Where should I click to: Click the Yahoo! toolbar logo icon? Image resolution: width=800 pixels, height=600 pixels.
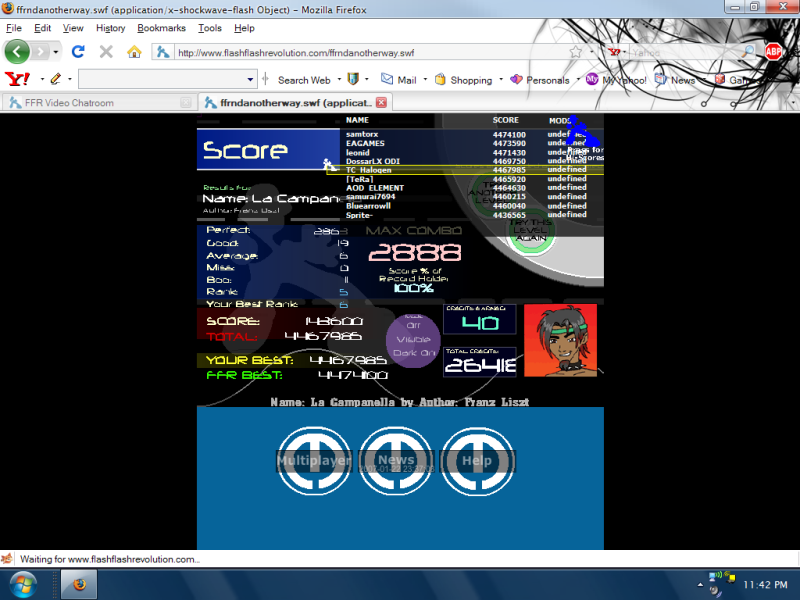(16, 79)
